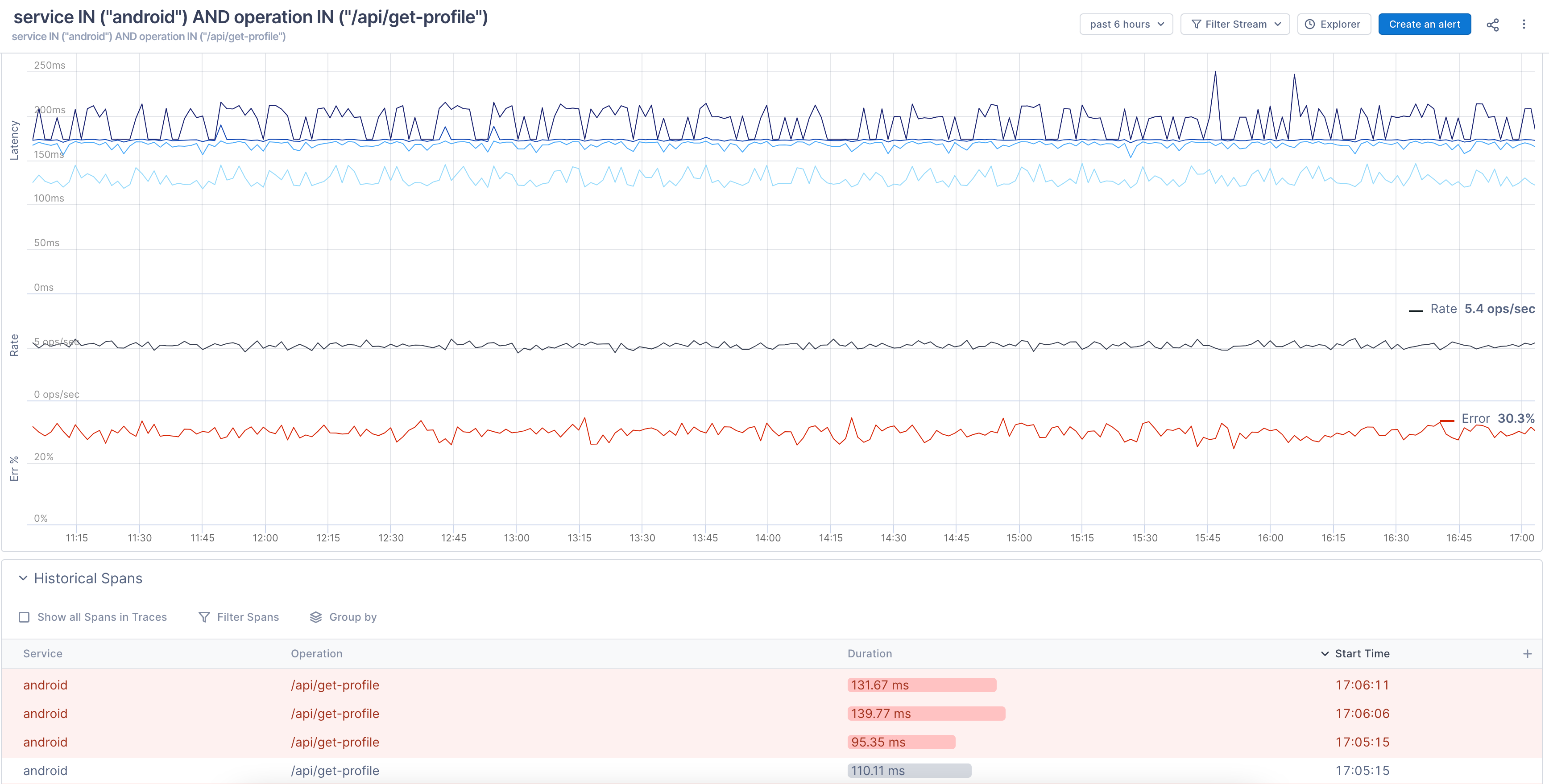
Task: Click the red Error legend swatch
Action: pos(1447,420)
